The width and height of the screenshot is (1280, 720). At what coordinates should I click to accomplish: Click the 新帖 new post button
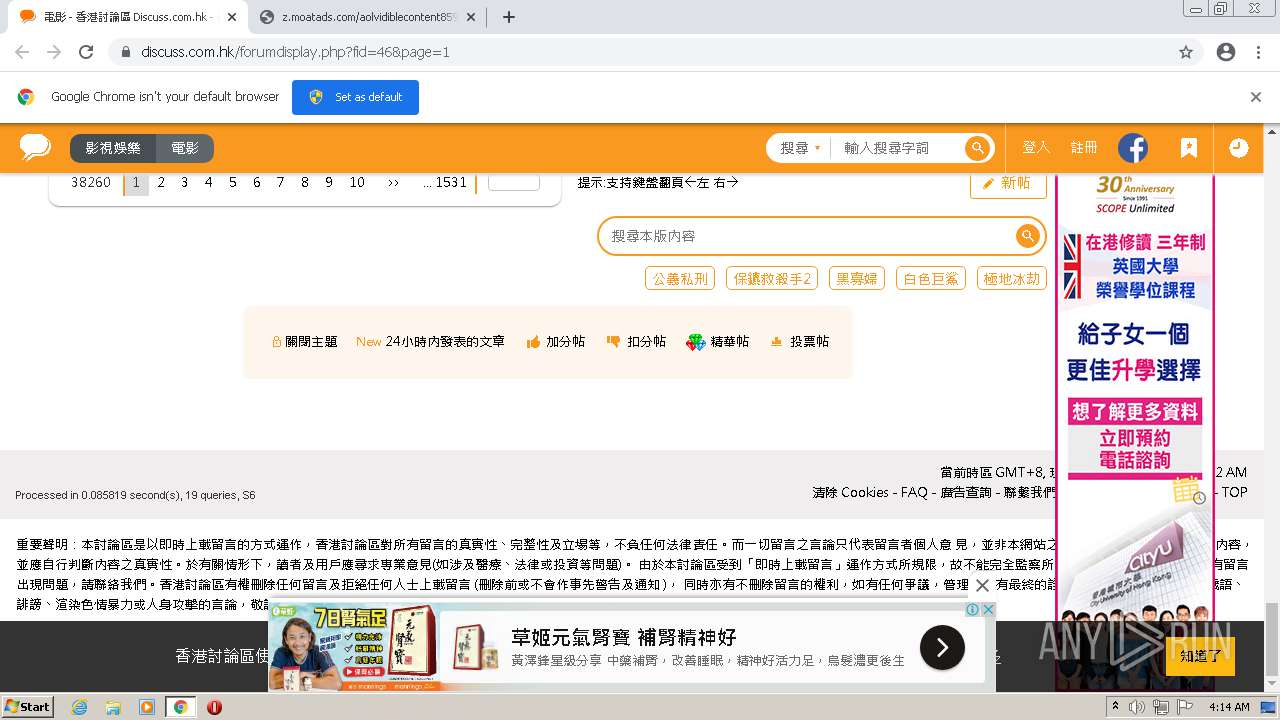coord(1008,183)
